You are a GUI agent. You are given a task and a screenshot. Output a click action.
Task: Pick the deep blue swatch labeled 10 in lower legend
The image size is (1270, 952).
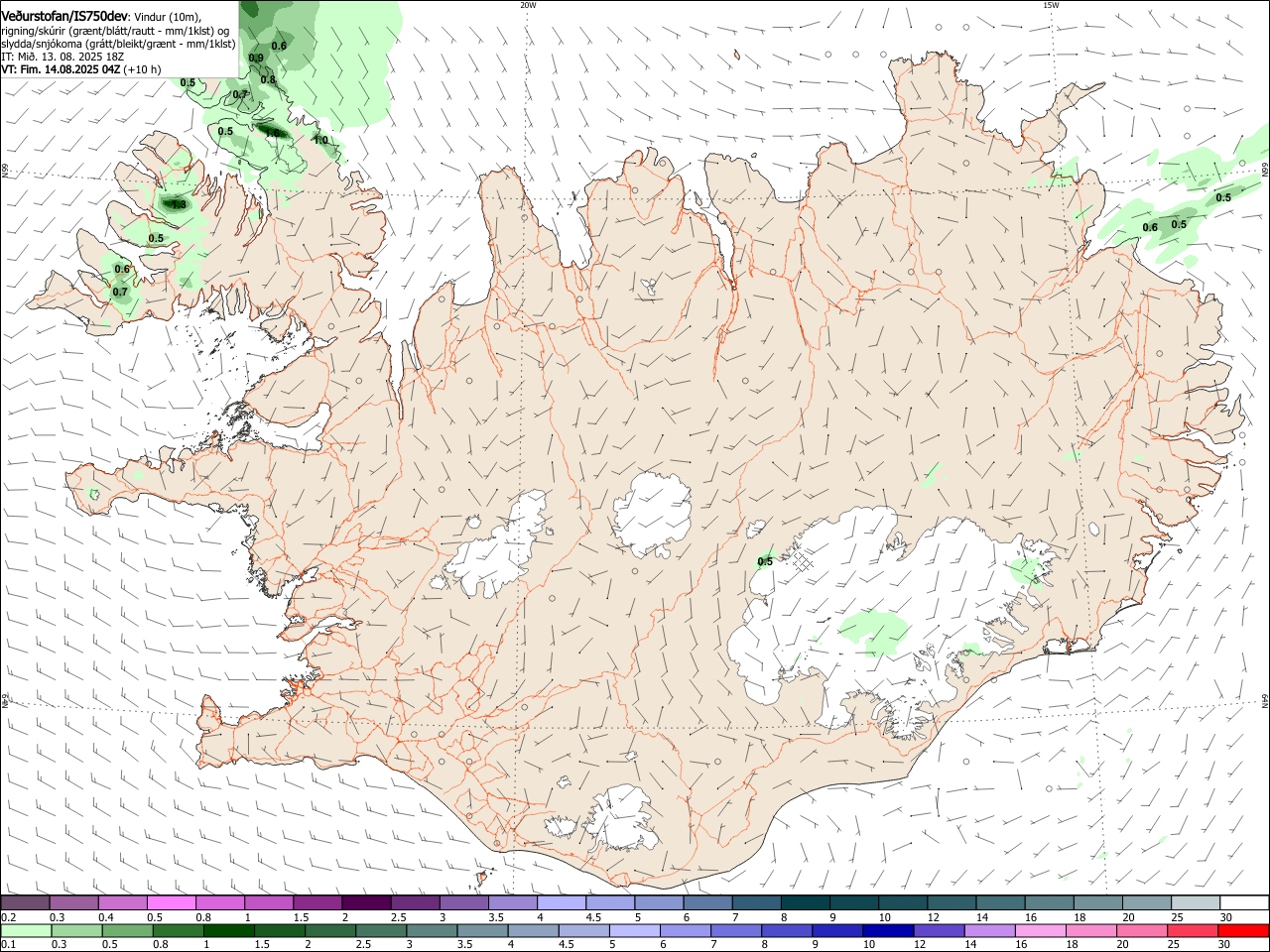887,930
